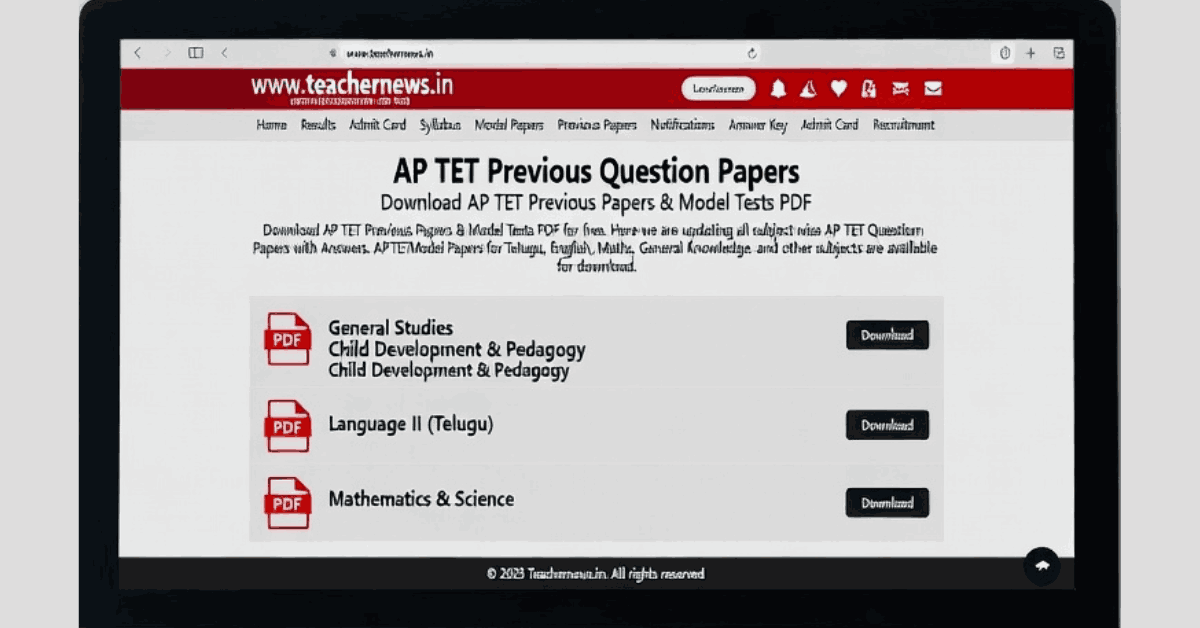Download the Language II (Telugu) paper
This screenshot has width=1200, height=628.
[x=887, y=425]
